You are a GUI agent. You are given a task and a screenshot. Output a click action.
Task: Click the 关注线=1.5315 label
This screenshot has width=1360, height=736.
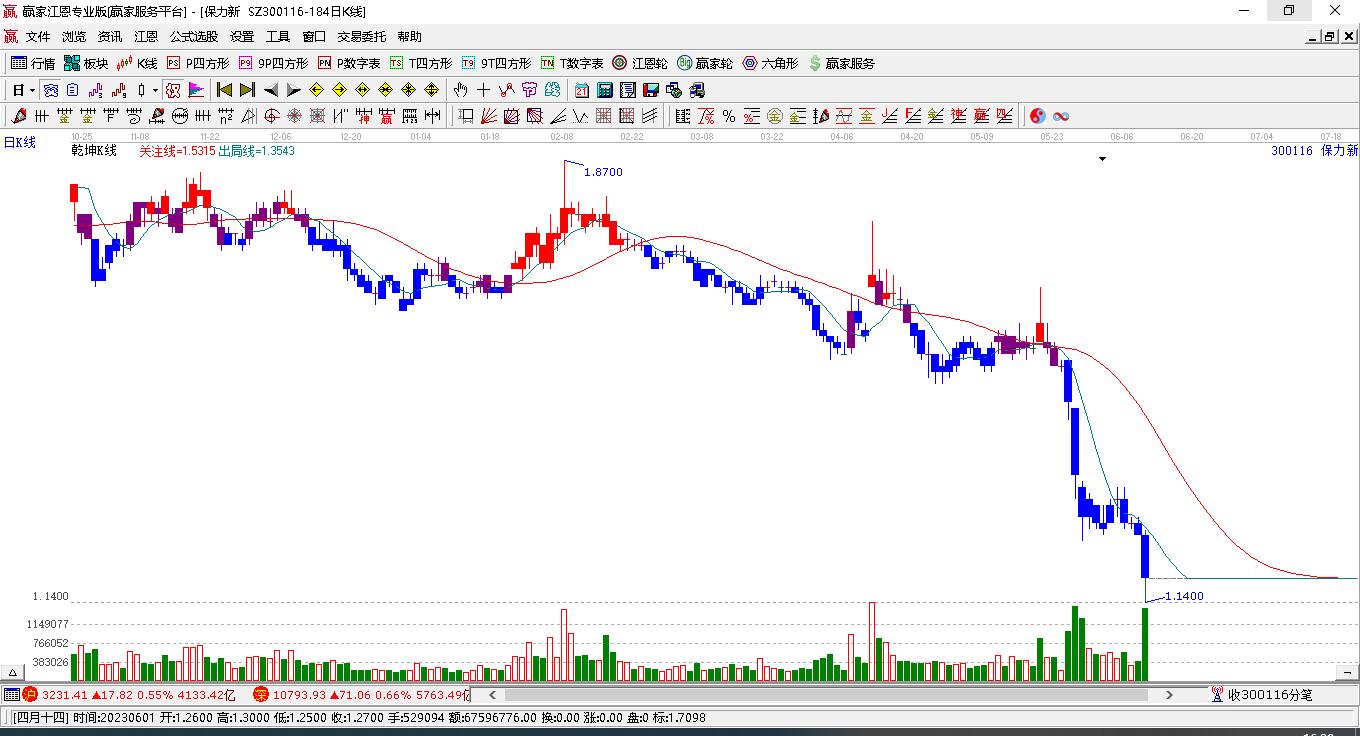(x=177, y=151)
